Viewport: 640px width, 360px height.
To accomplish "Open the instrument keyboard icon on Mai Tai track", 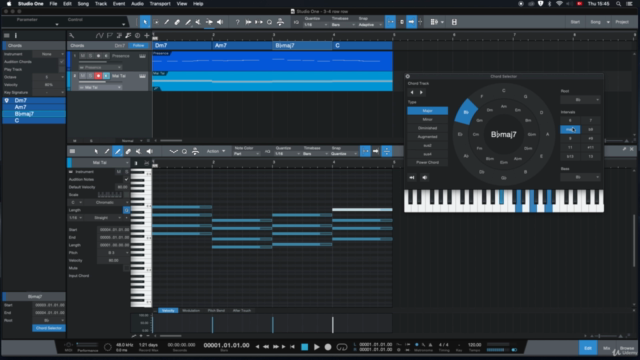I will [142, 76].
